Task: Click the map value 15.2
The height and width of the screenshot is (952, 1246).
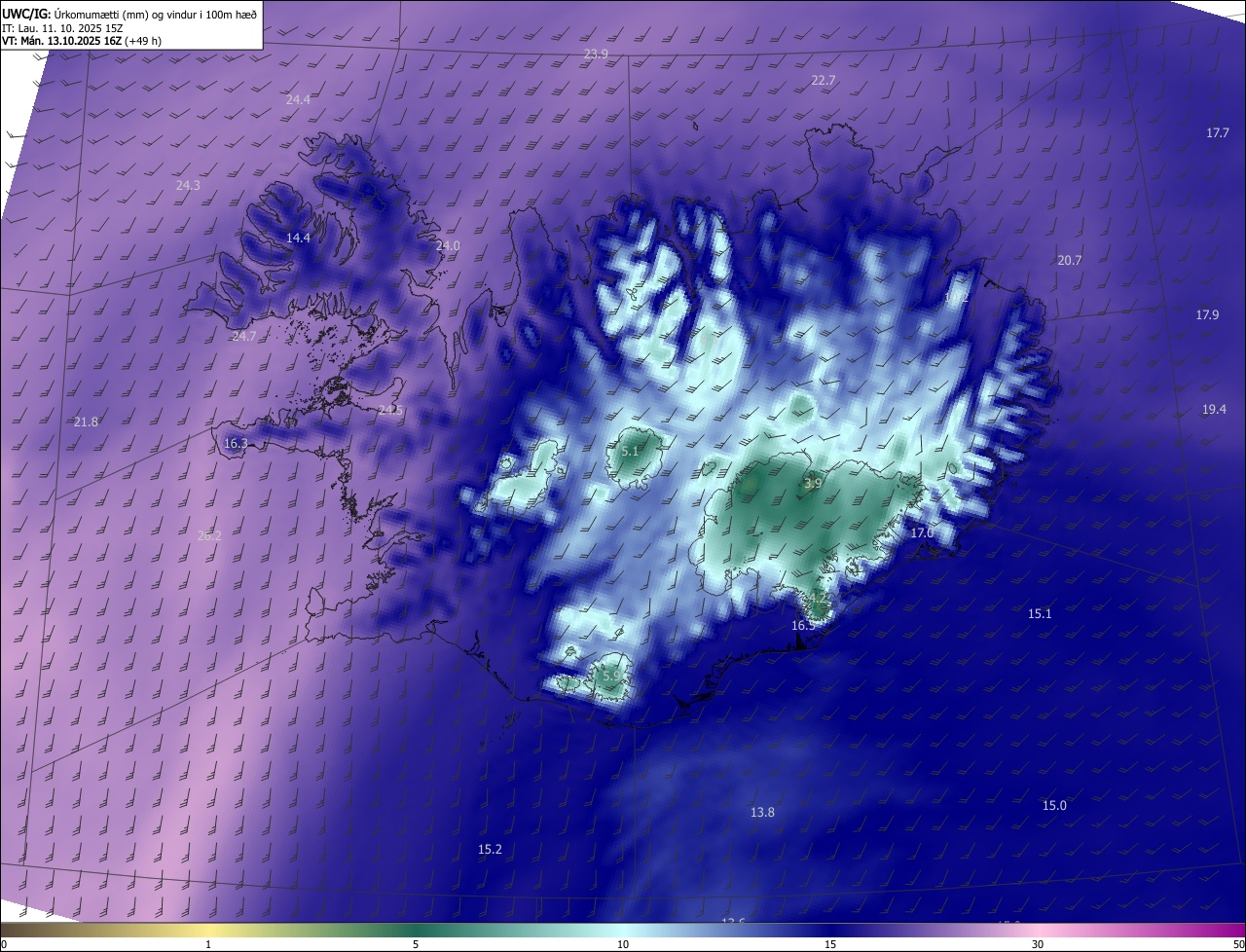Action: click(490, 850)
